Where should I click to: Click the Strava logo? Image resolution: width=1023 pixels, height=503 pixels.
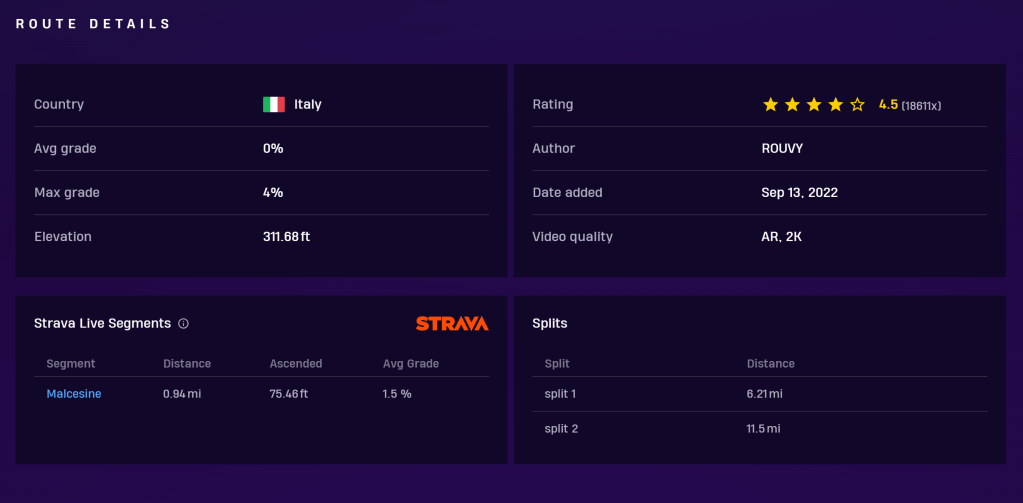click(452, 324)
